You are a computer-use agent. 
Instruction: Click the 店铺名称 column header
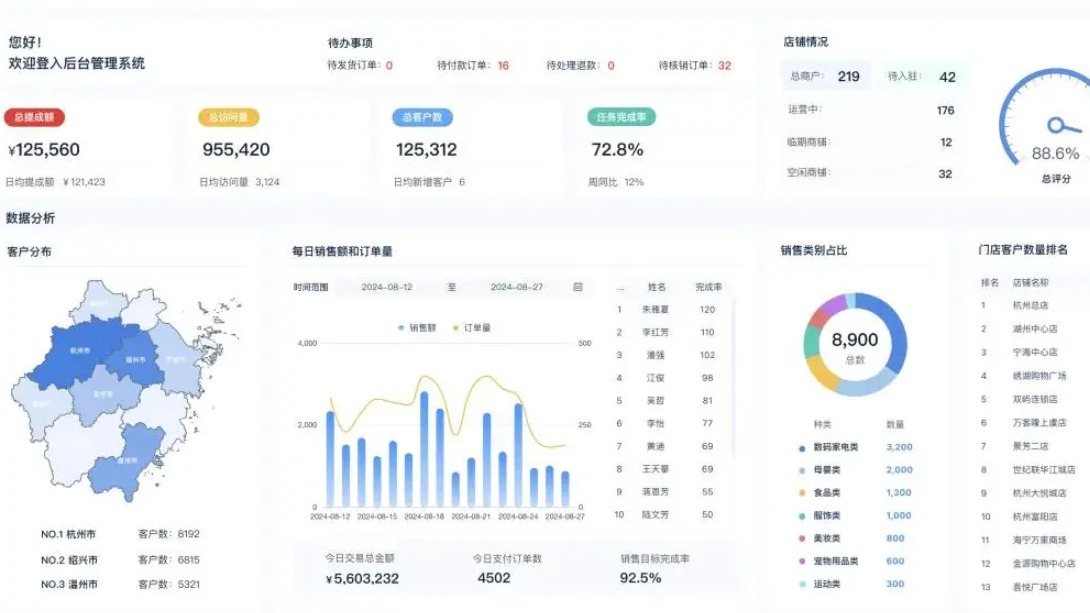(x=1030, y=283)
